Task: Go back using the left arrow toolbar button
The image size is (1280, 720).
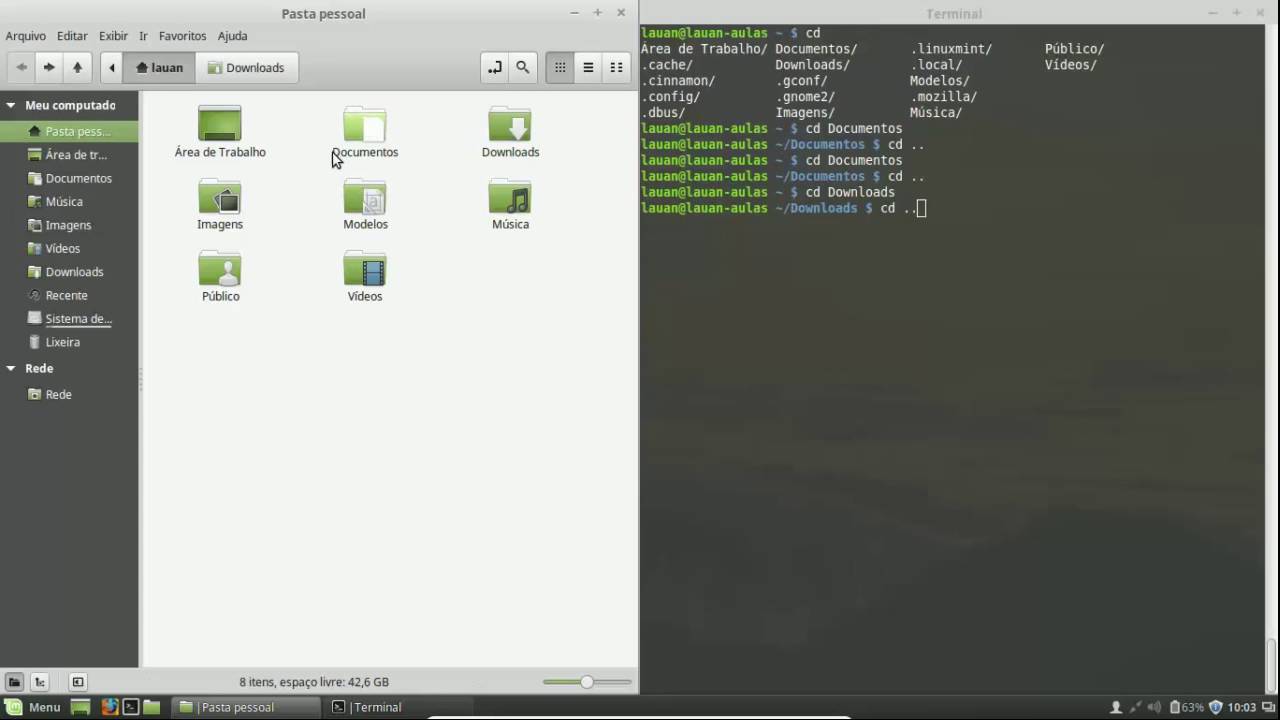Action: (21, 68)
